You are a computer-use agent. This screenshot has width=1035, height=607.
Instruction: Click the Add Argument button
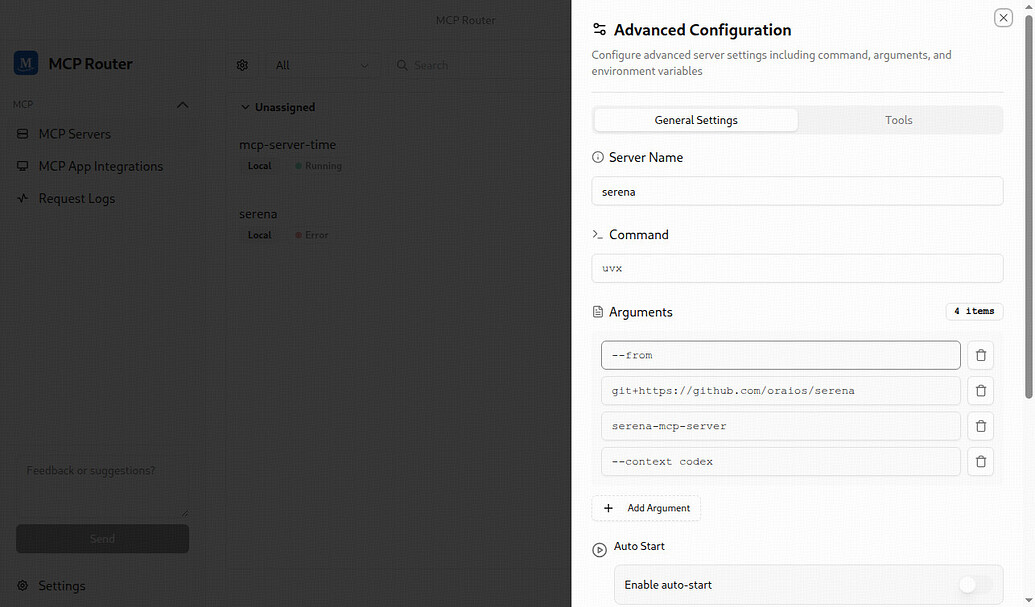pyautogui.click(x=646, y=508)
